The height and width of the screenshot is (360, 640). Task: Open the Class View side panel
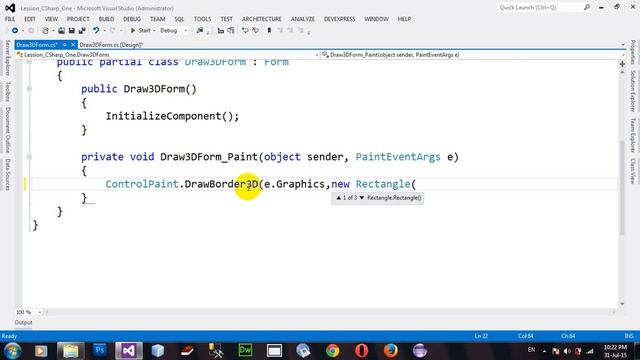click(632, 171)
